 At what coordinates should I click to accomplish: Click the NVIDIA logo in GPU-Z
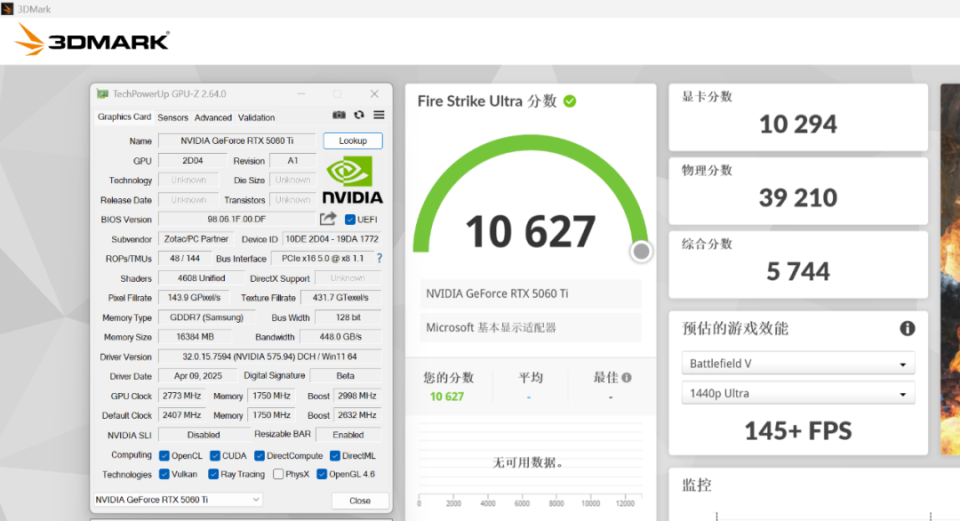point(352,180)
